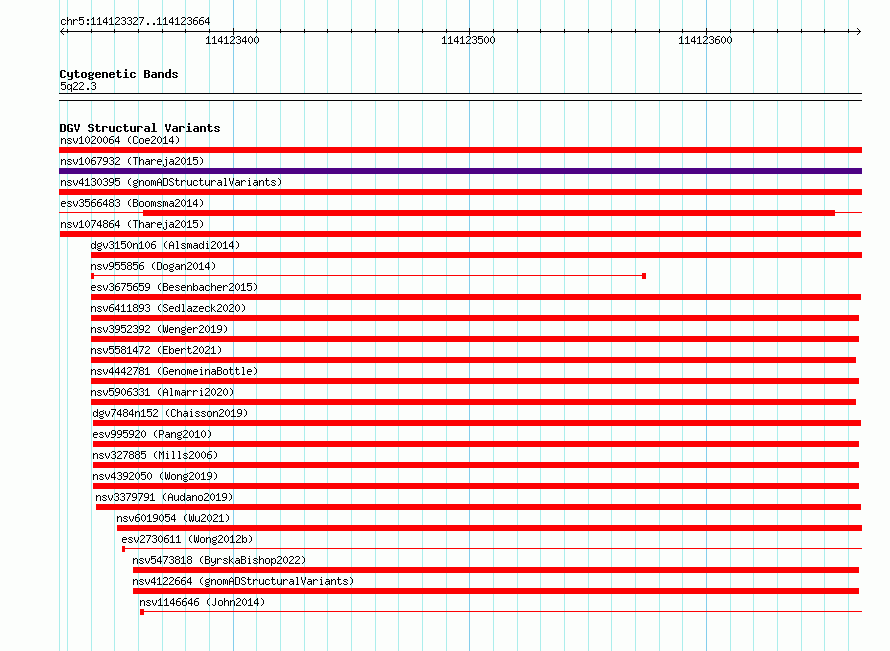This screenshot has height=651, width=890.
Task: Select nsv6019054 (Wu2021) label
Action: [173, 518]
